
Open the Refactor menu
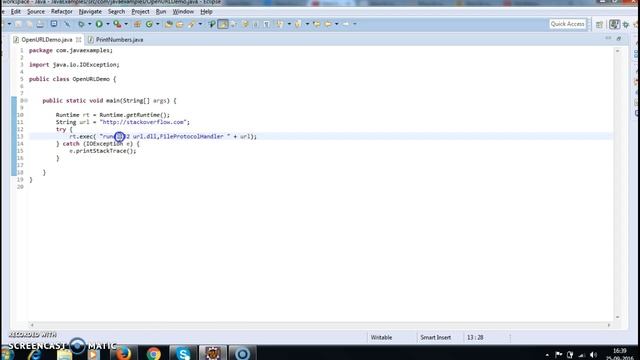click(62, 11)
